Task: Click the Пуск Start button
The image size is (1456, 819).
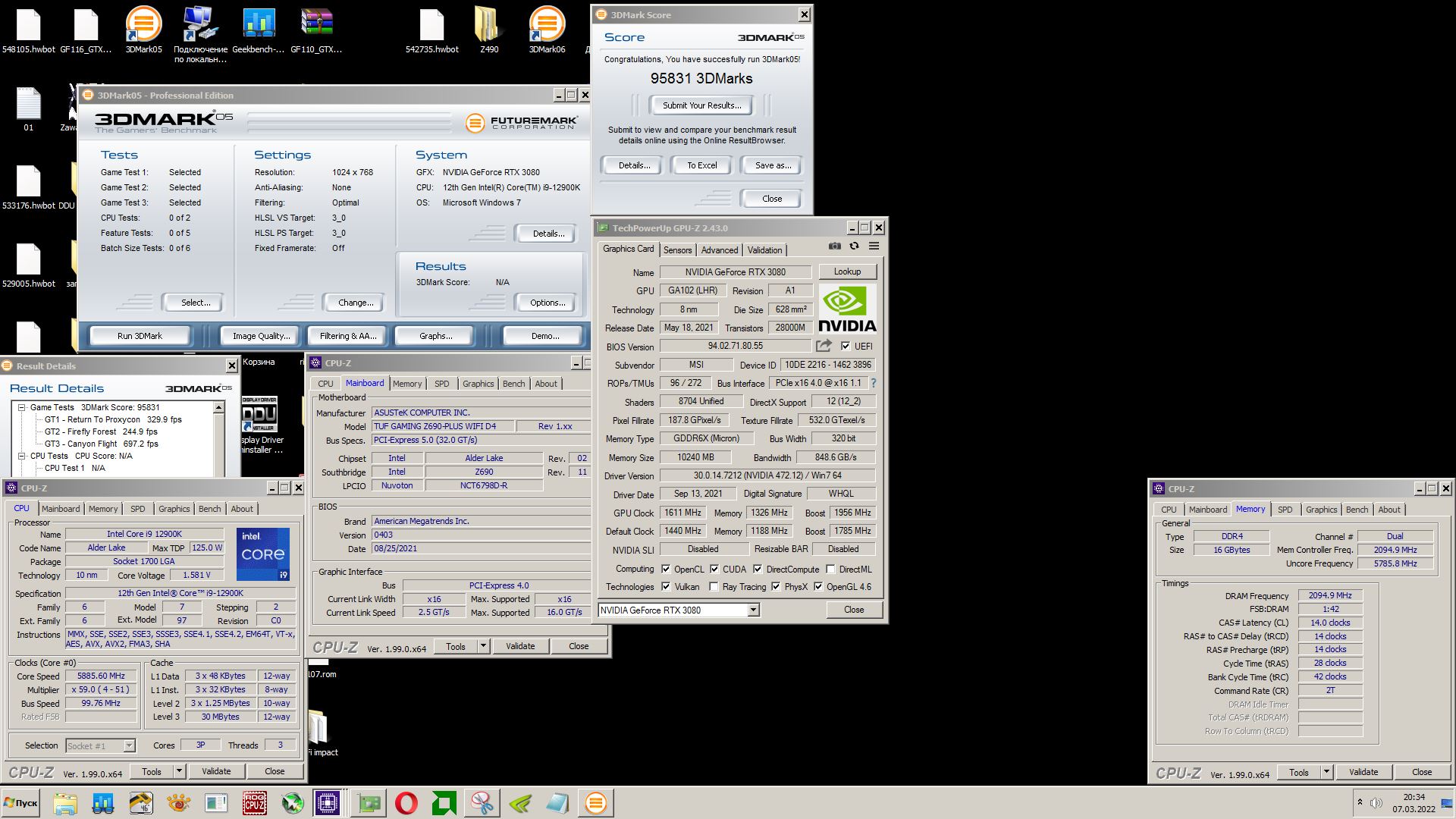Action: point(20,803)
